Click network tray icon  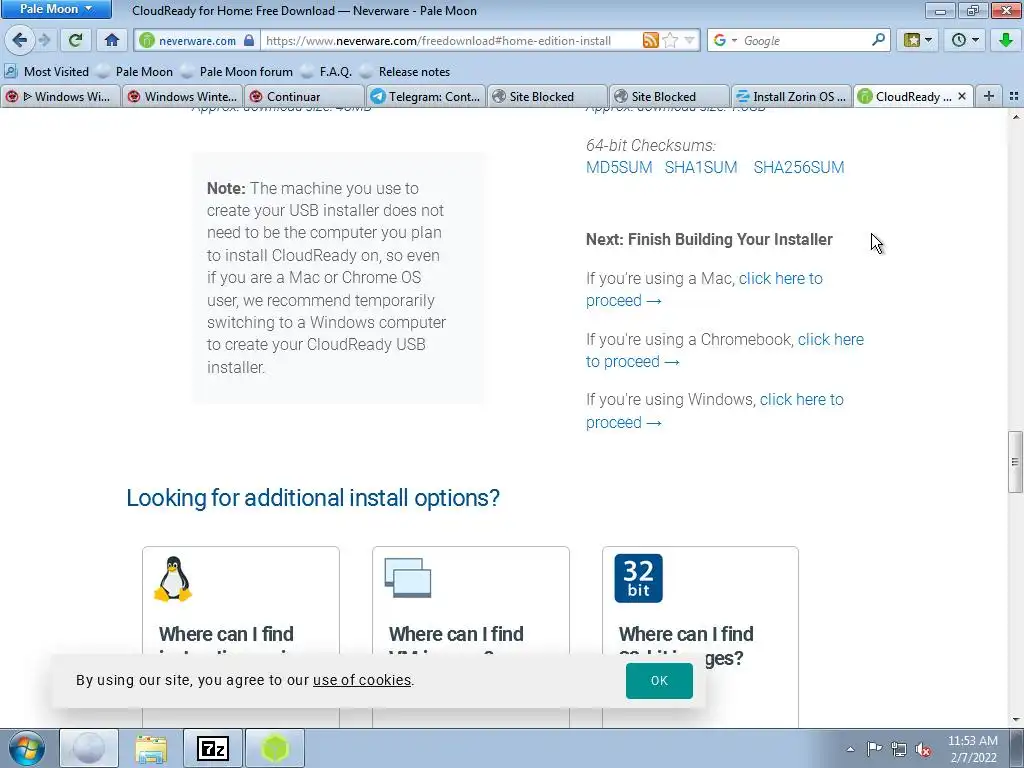(899, 749)
